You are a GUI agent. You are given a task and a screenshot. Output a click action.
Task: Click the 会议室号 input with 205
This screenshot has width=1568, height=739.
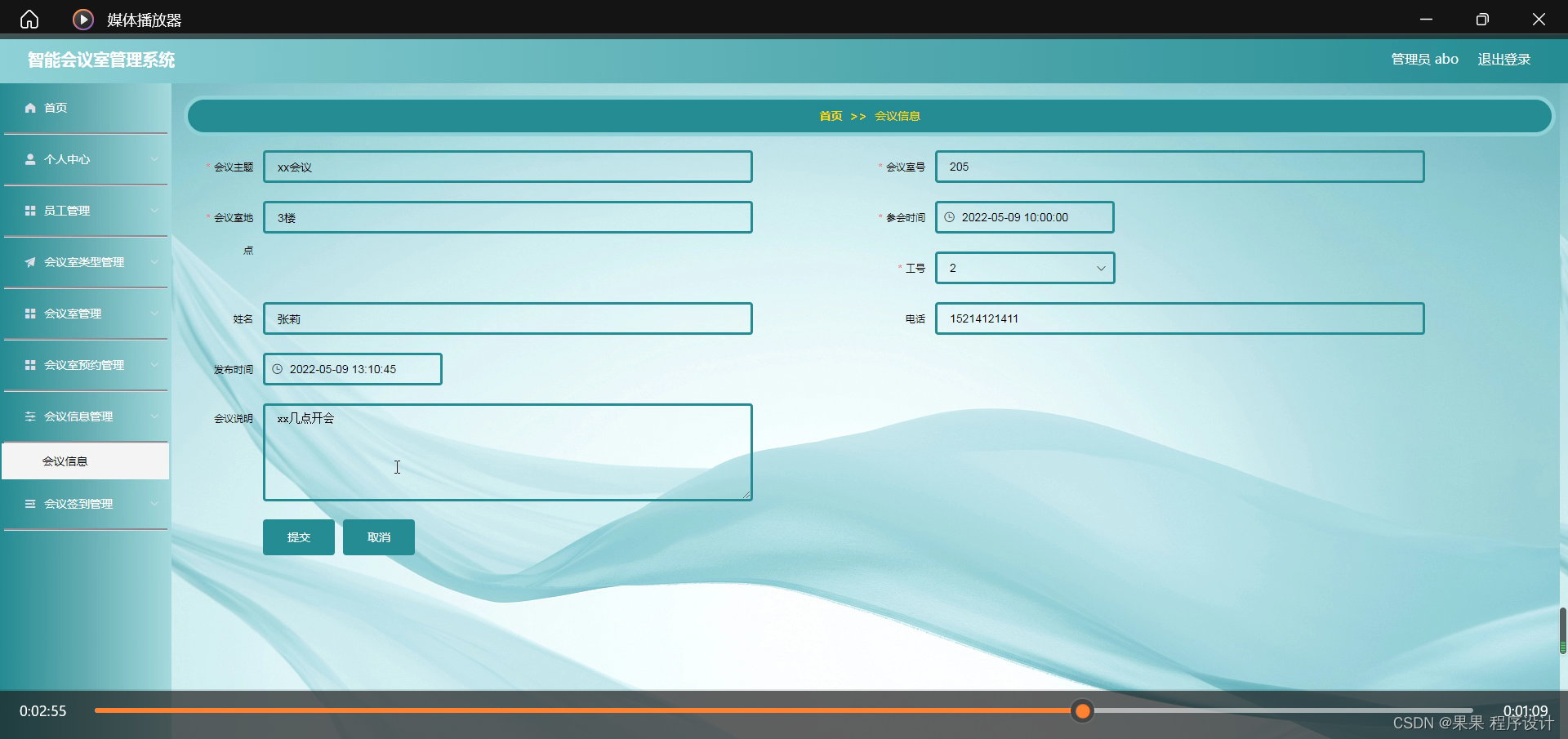tap(1180, 167)
